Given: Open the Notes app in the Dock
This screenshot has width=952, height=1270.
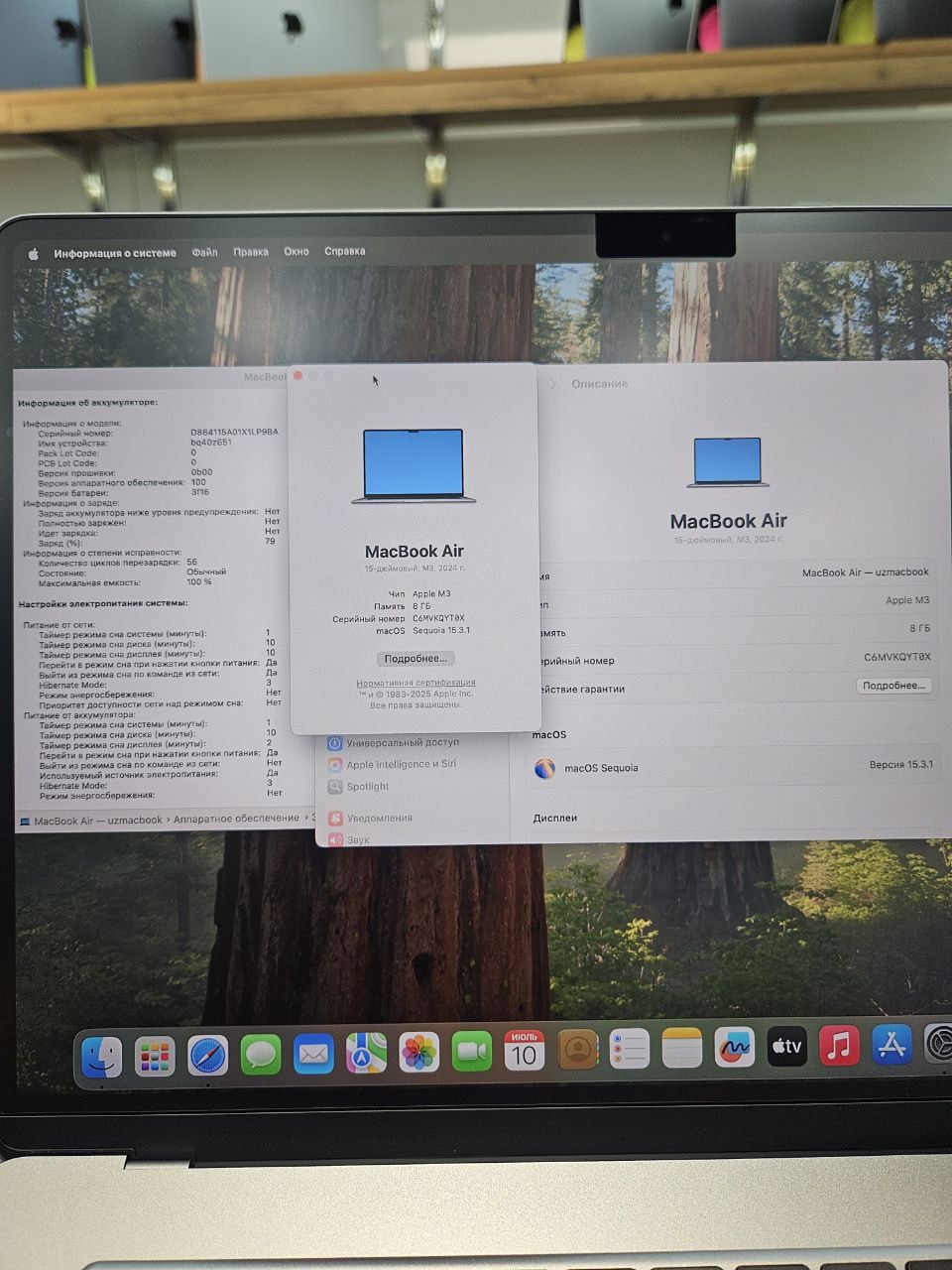Looking at the screenshot, I should pos(681,1048).
